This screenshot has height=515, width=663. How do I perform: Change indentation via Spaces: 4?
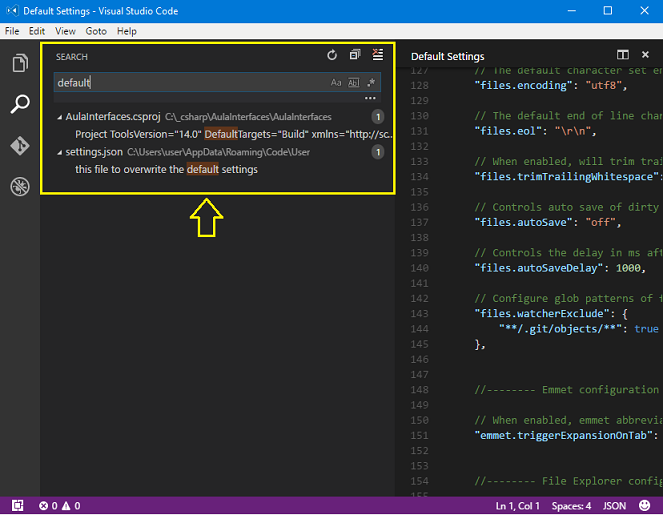click(571, 506)
